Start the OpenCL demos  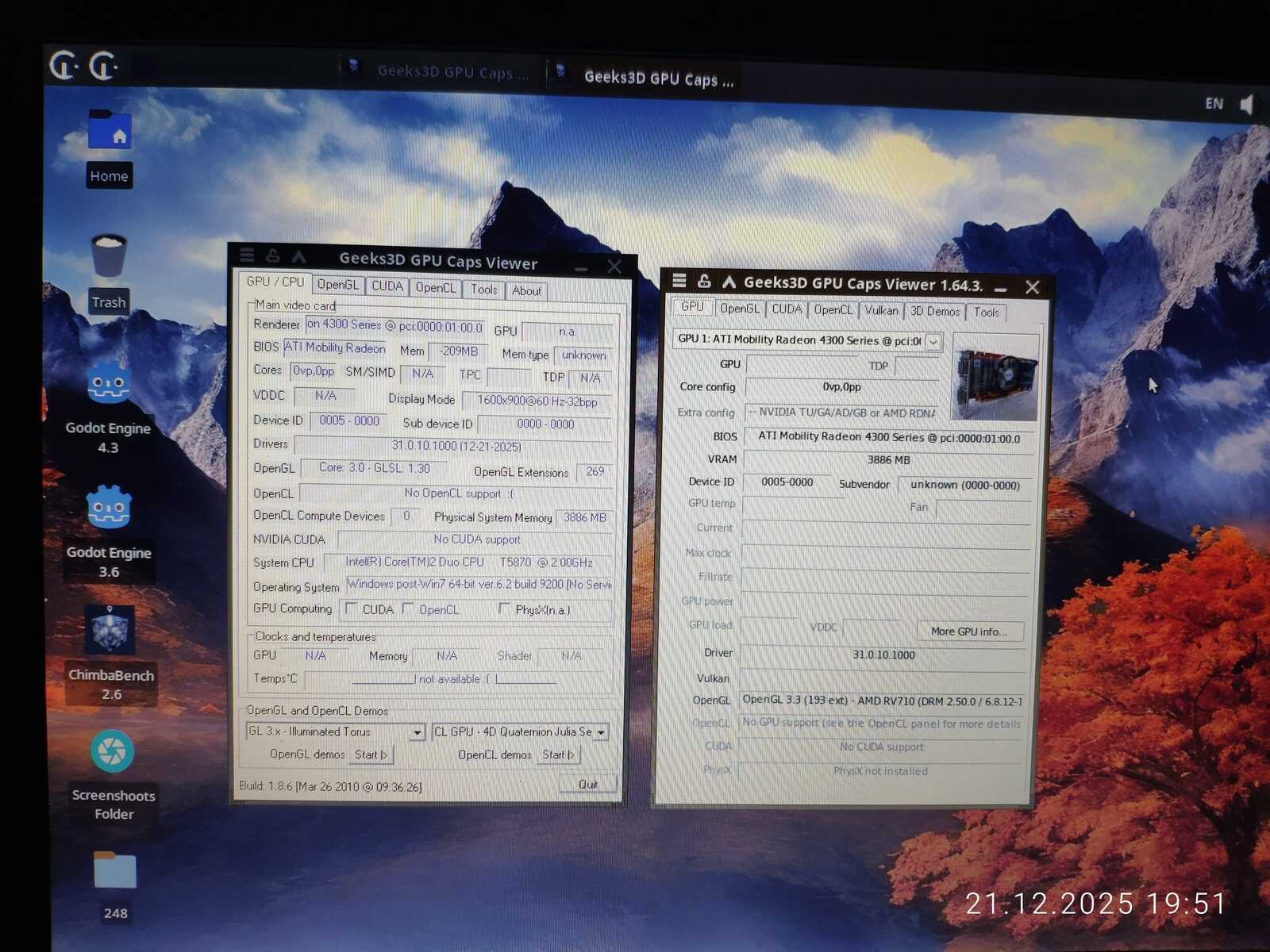pyautogui.click(x=559, y=754)
